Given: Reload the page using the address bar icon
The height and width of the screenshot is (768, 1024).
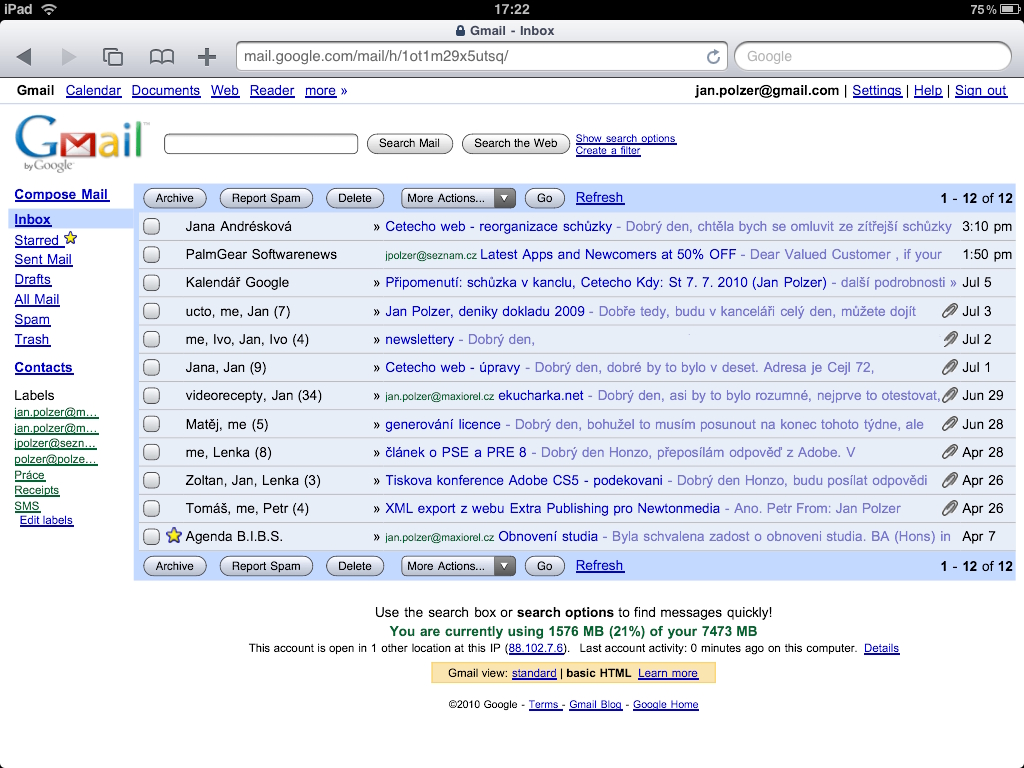Looking at the screenshot, I should coord(712,57).
